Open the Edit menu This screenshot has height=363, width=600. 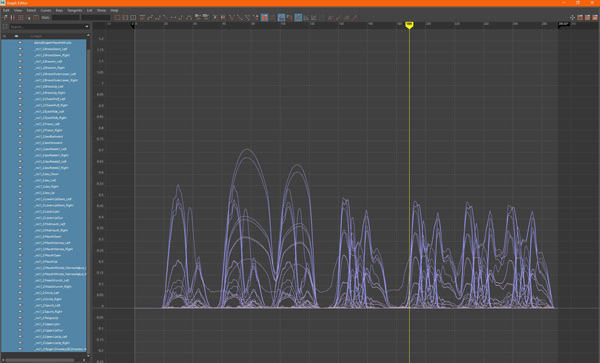point(6,10)
